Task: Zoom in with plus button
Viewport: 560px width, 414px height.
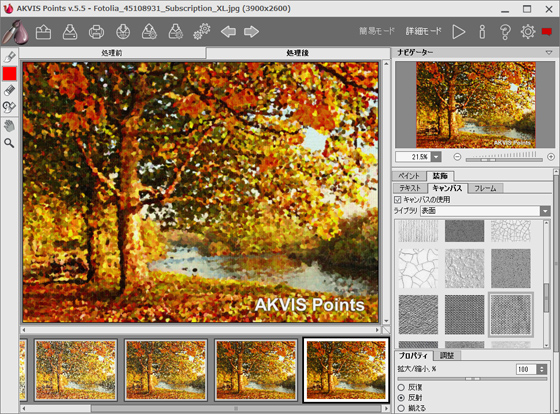Action: pos(551,157)
